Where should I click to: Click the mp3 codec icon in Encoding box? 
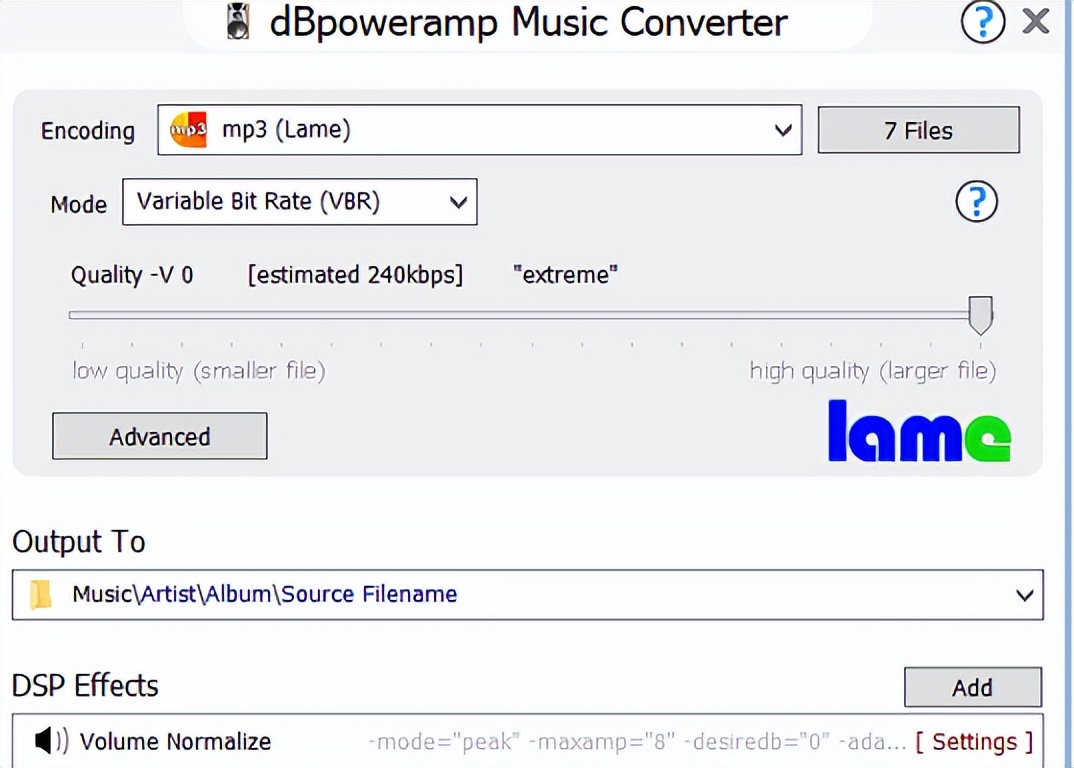click(x=188, y=129)
